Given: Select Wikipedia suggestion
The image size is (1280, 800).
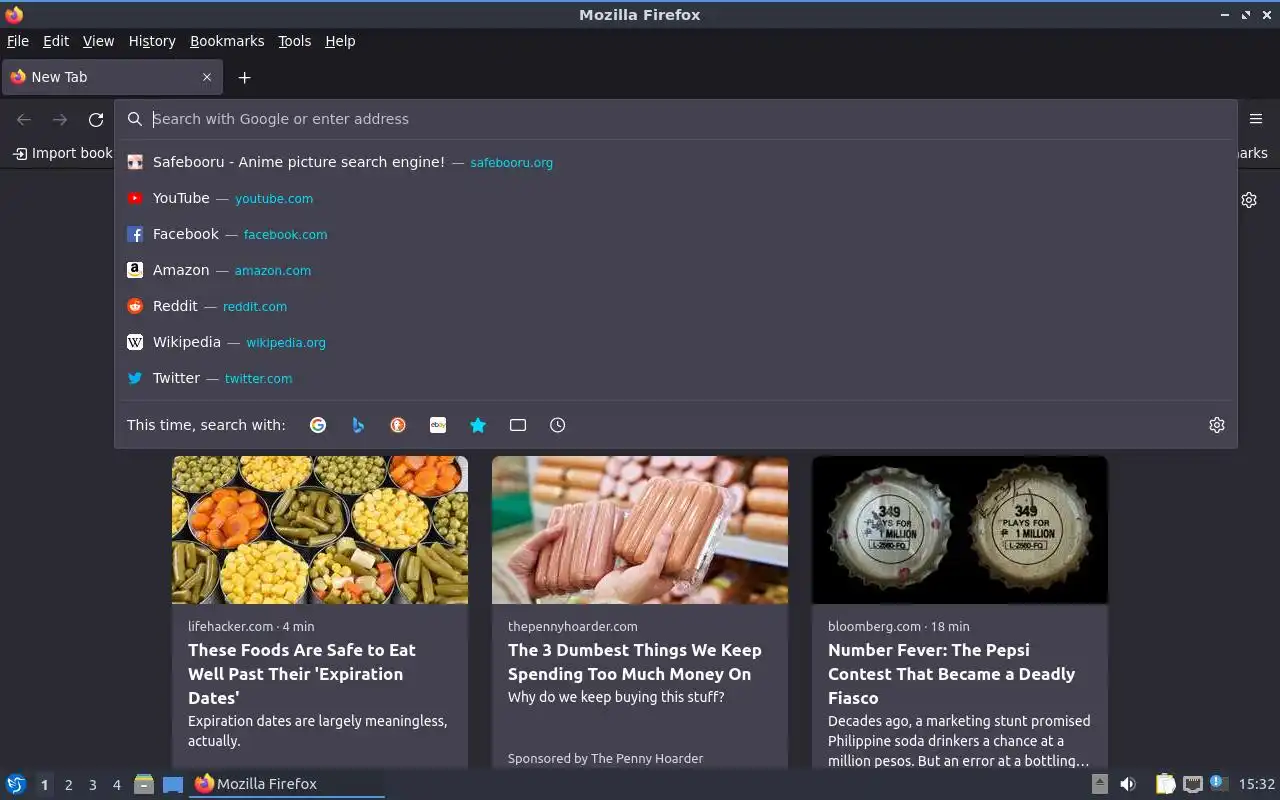Looking at the screenshot, I should pyautogui.click(x=676, y=342).
